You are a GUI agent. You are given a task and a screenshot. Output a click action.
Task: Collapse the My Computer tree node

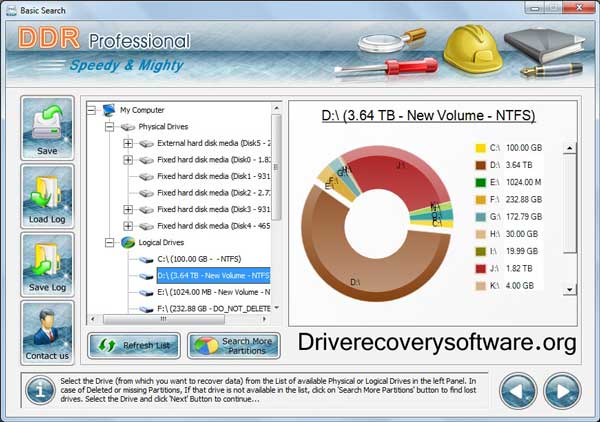coord(91,110)
